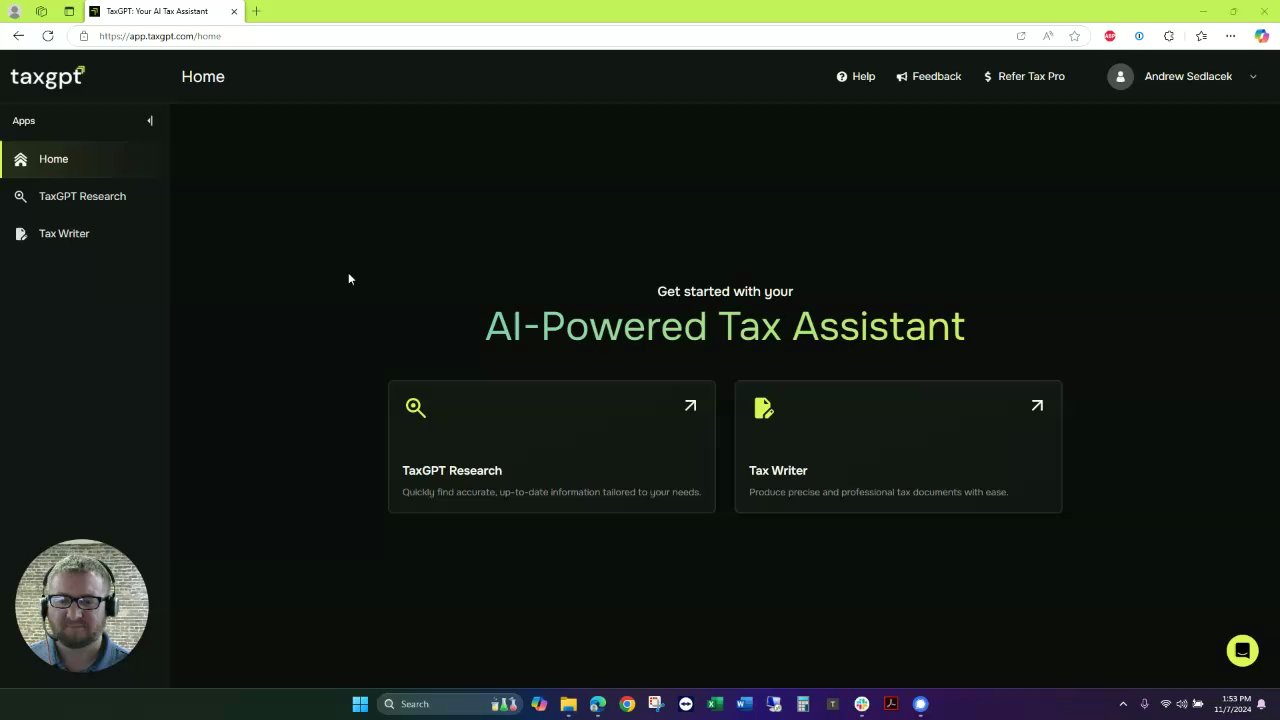Viewport: 1280px width, 720px height.
Task: Open the TaxGPT Research card magnifier icon
Action: (x=416, y=407)
